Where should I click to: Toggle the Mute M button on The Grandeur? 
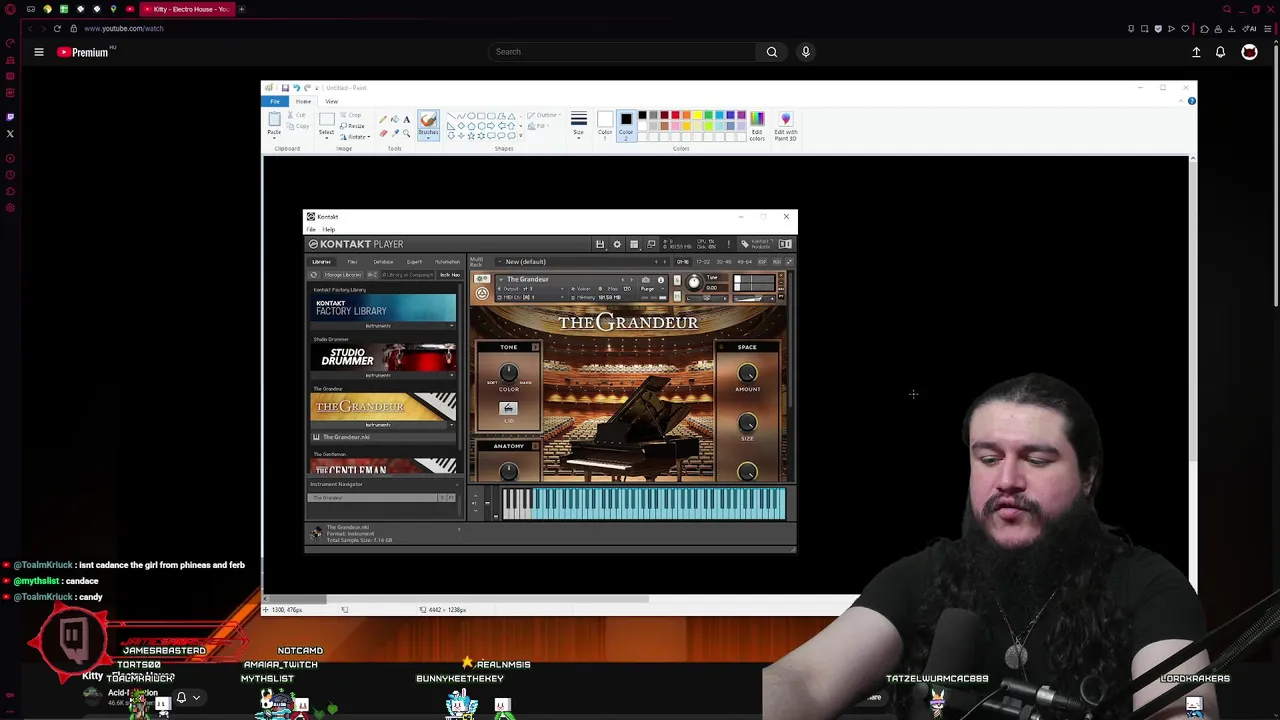pyautogui.click(x=677, y=295)
